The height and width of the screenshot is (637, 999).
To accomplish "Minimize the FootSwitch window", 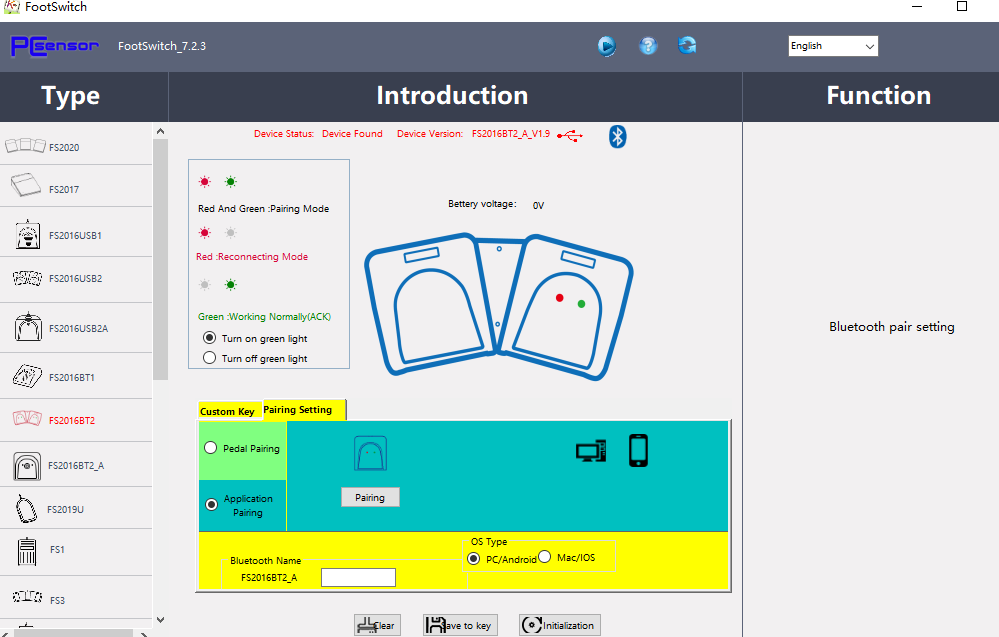I will pyautogui.click(x=917, y=6).
